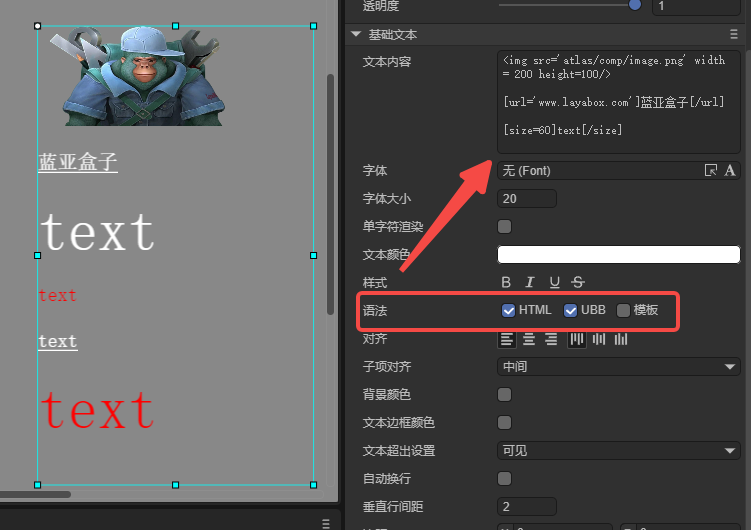Click the font 'A' picker icon
The width and height of the screenshot is (751, 530).
(x=730, y=171)
